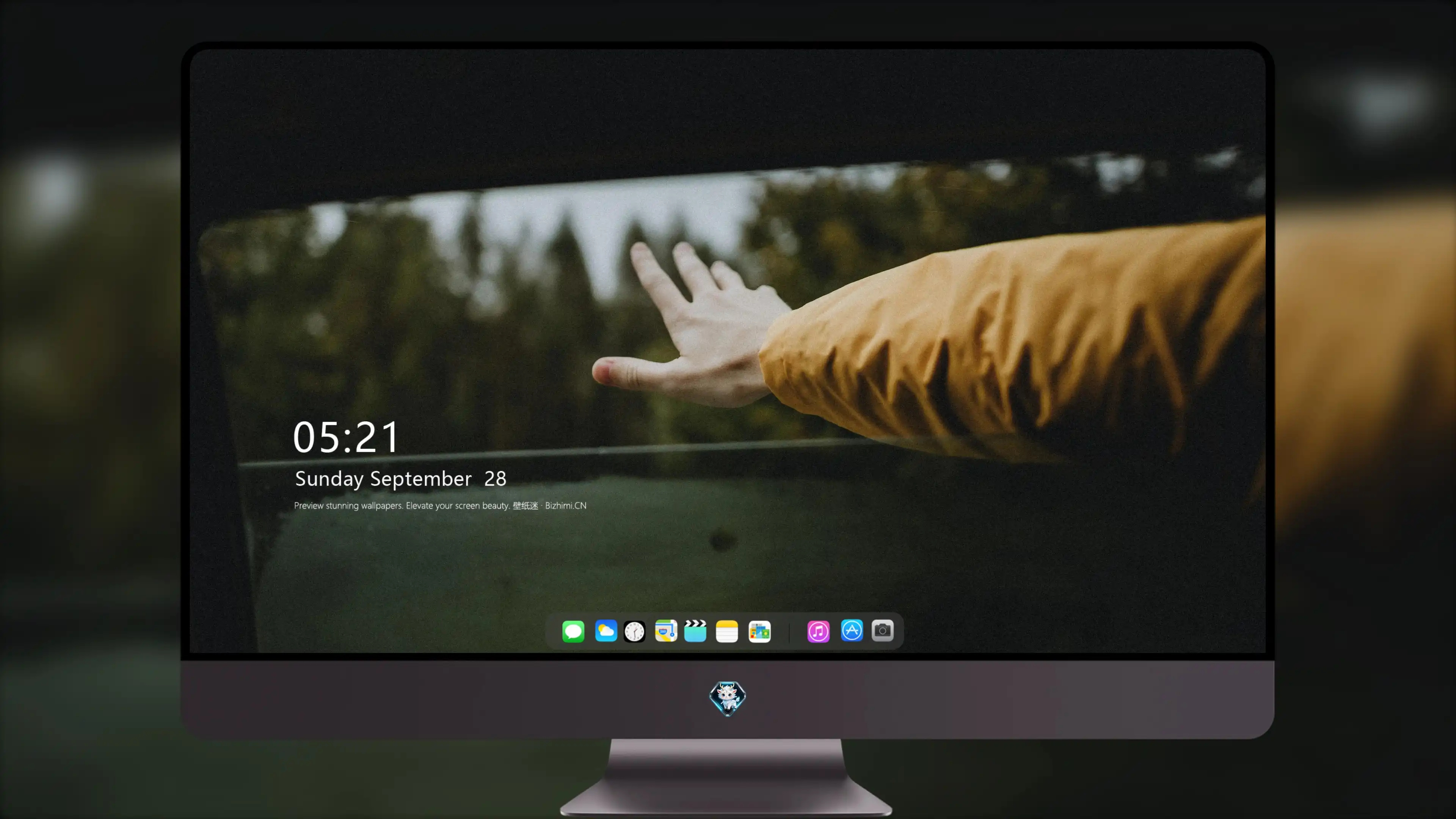
Task: Click the date text Sunday September 28
Action: click(401, 479)
